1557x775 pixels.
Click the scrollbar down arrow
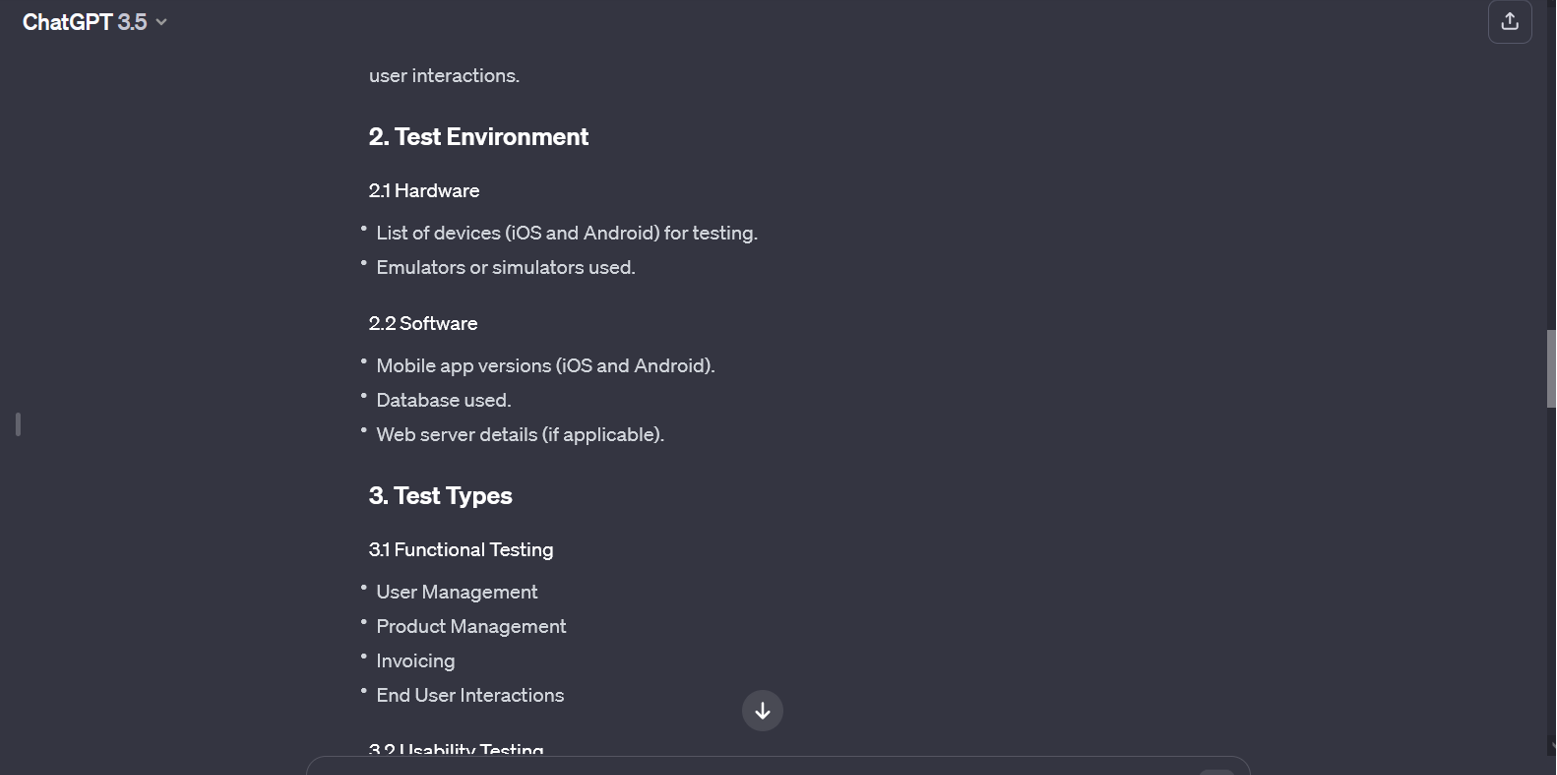pos(1550,747)
